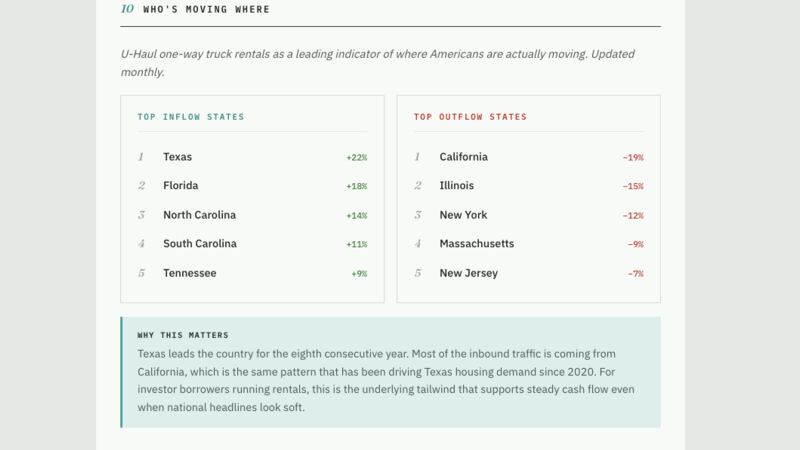Image resolution: width=800 pixels, height=450 pixels.
Task: Click New Jersey in outflow states
Action: (x=468, y=273)
